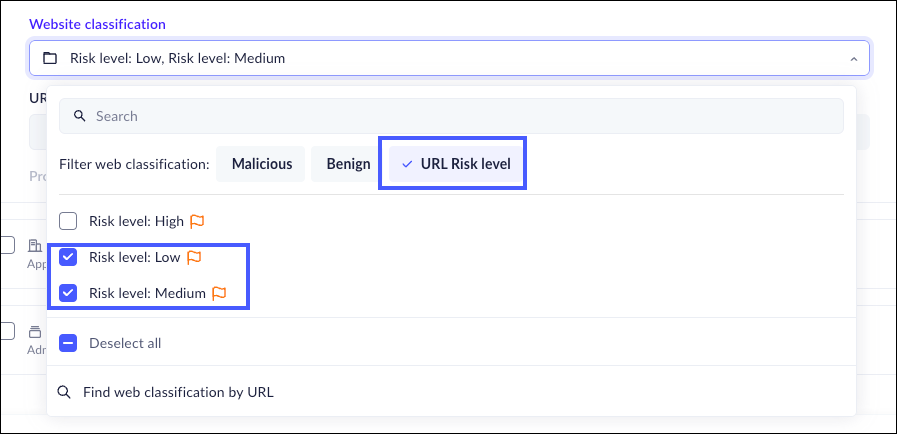Click the orange flag beside Risk level: Medium

tap(219, 294)
